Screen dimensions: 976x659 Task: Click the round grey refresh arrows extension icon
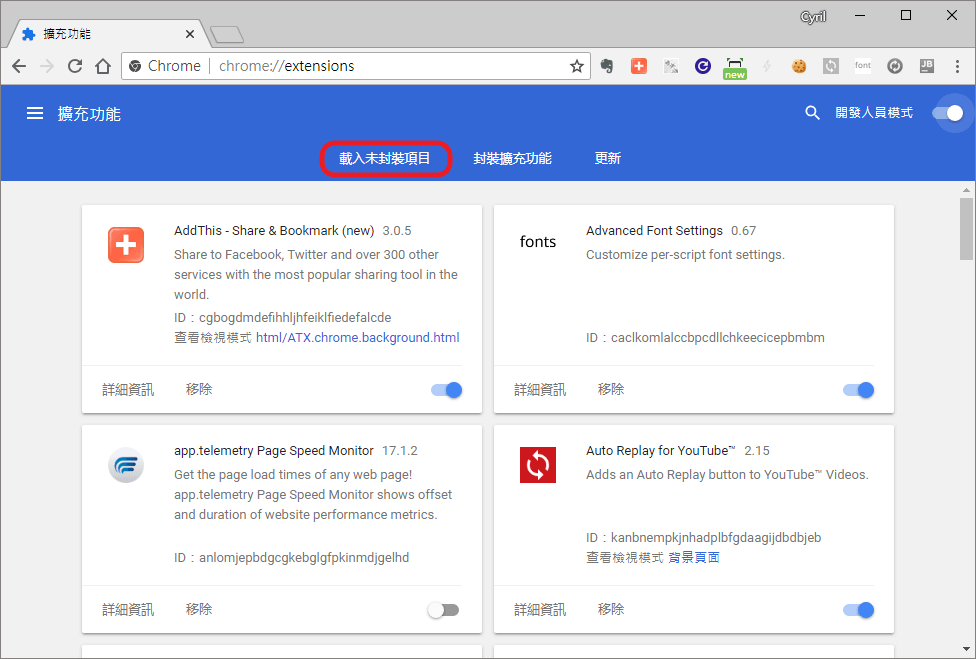click(x=894, y=66)
